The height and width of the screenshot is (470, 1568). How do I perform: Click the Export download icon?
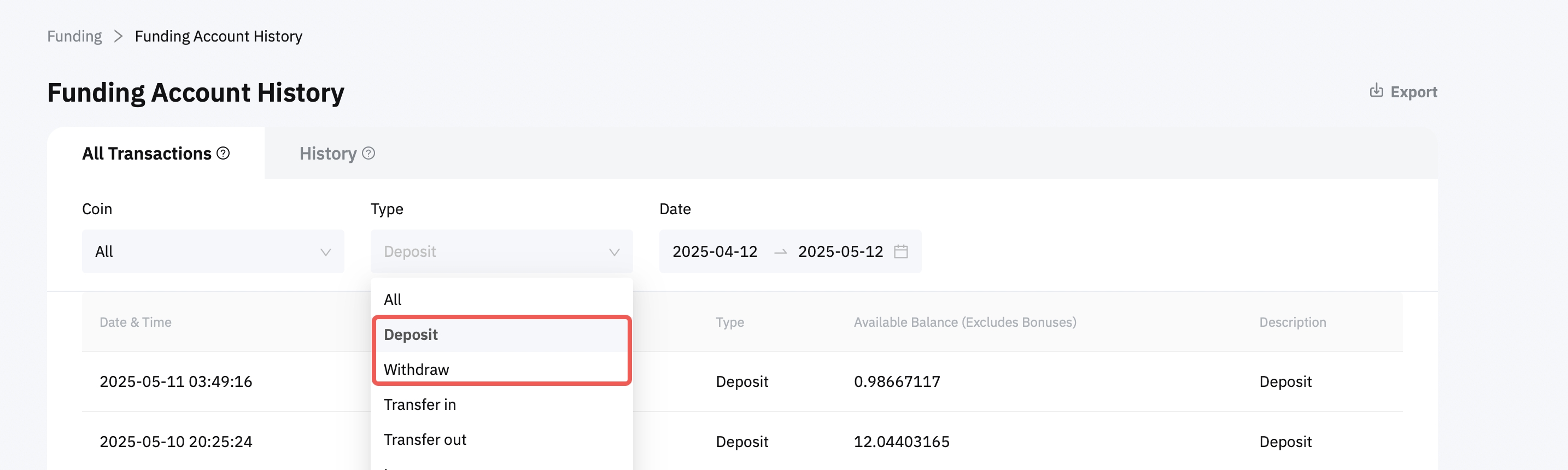(1376, 91)
